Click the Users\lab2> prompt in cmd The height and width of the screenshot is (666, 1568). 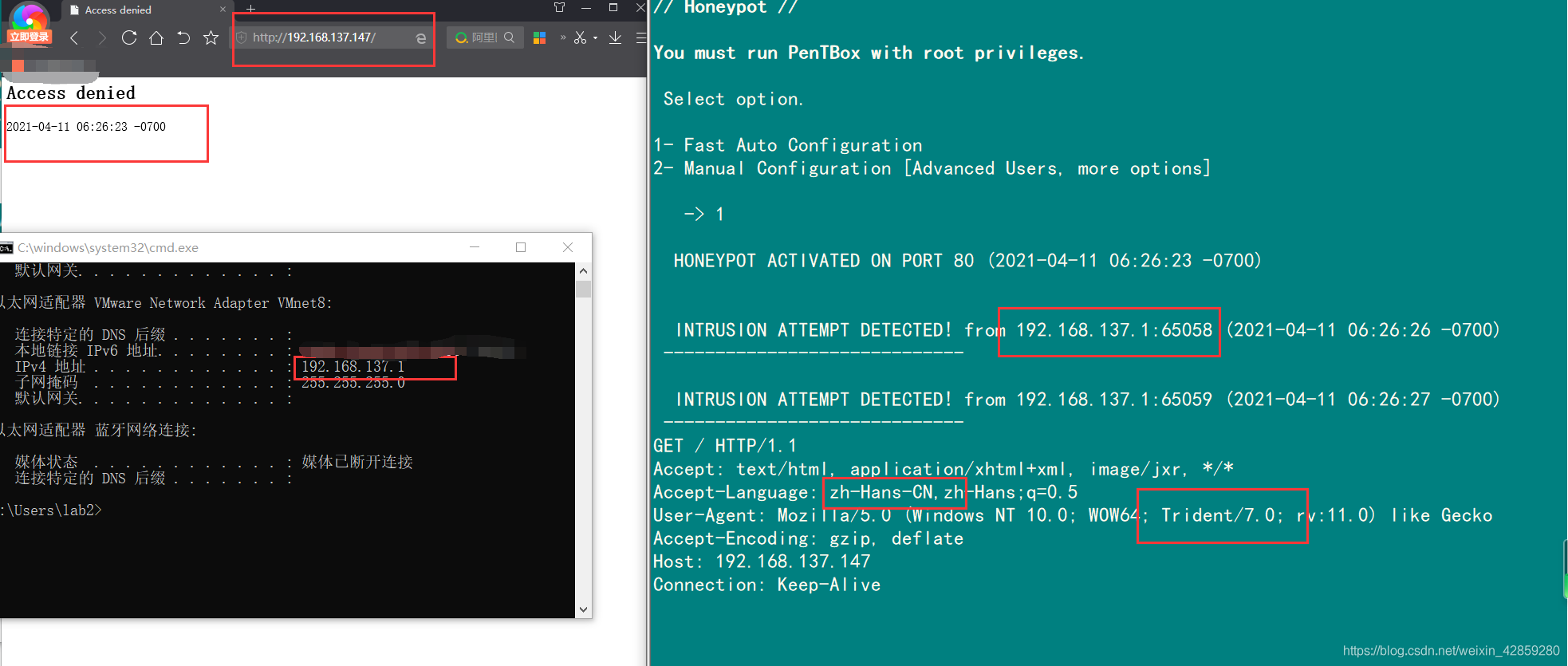coord(53,510)
